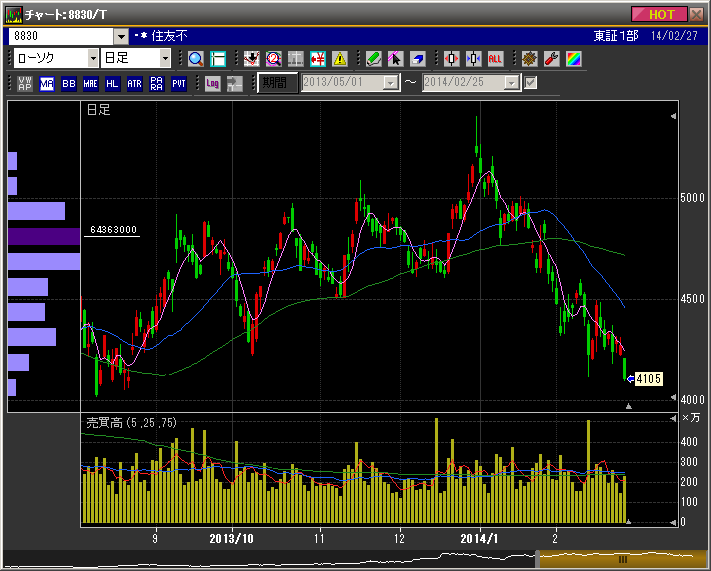Click the 4105 current price label
The height and width of the screenshot is (571, 711).
pos(648,378)
